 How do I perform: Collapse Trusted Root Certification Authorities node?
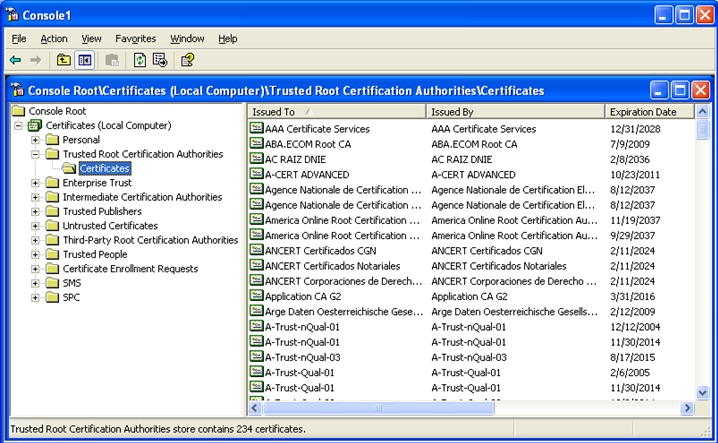(36, 155)
